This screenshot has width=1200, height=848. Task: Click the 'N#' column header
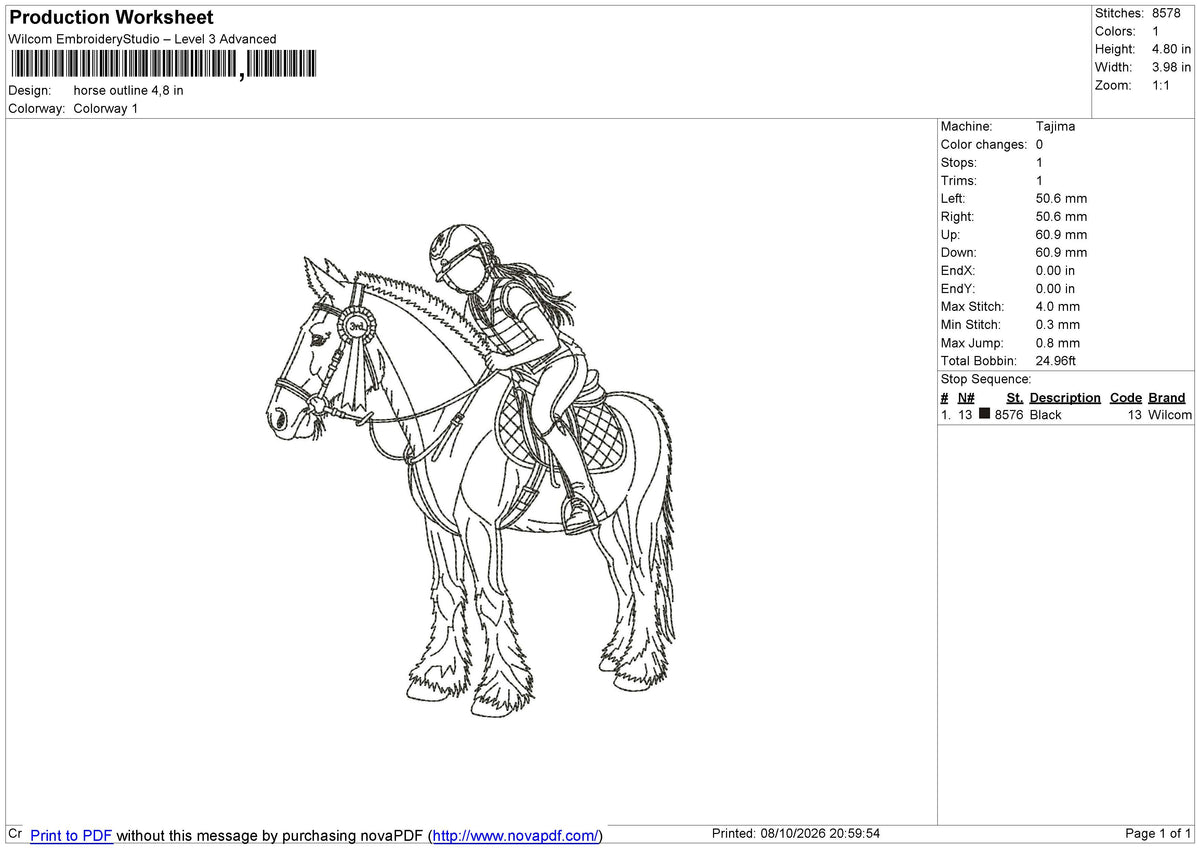tap(966, 397)
